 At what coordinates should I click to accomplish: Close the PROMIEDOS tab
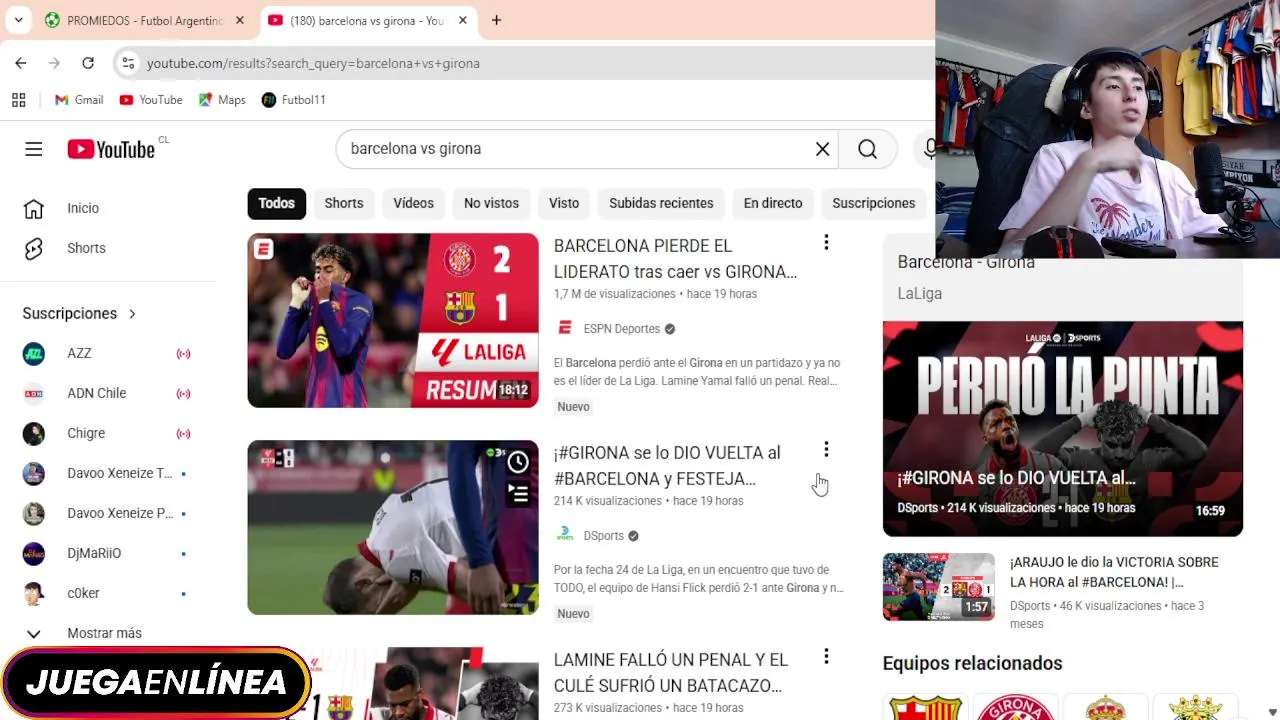[239, 20]
